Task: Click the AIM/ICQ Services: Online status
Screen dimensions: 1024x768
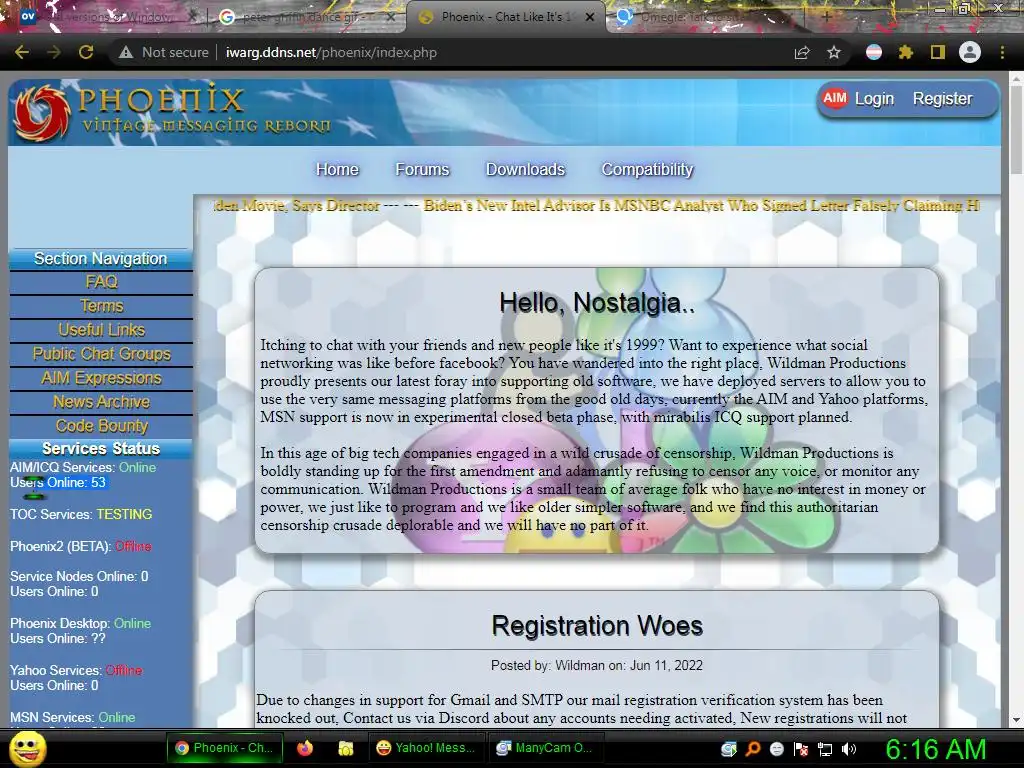Action: [83, 468]
